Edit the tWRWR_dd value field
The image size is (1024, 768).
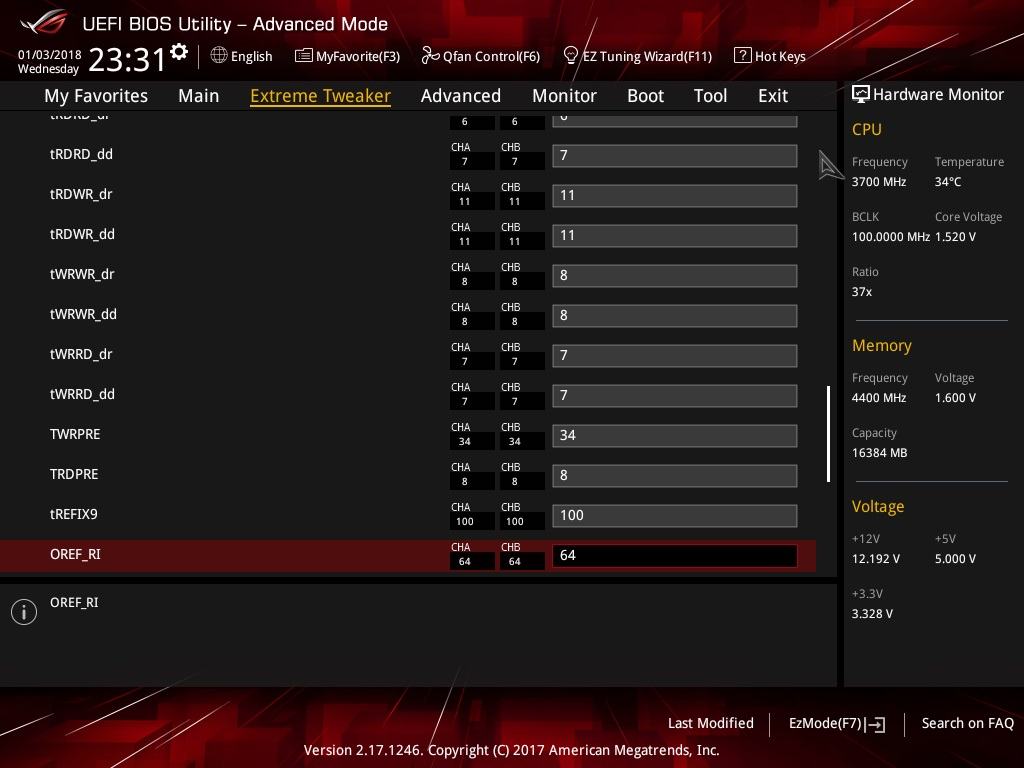pyautogui.click(x=675, y=315)
